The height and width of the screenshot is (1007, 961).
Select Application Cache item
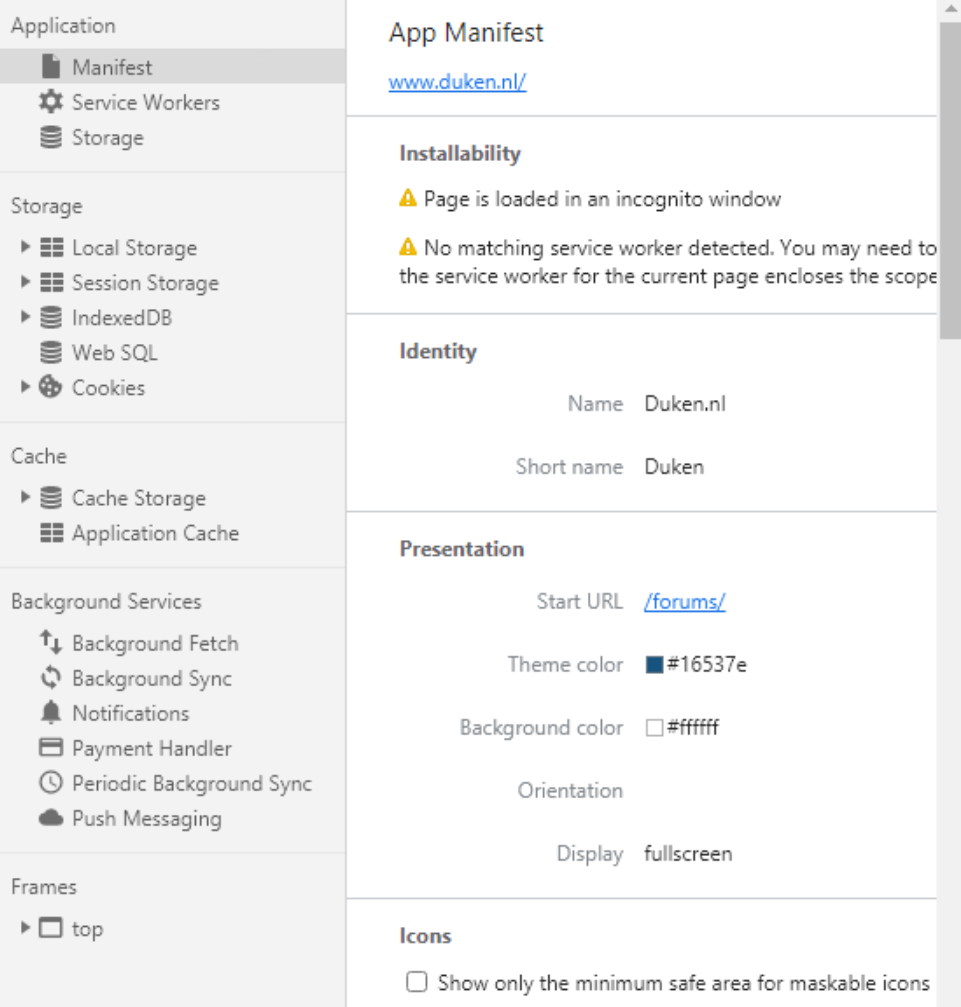click(x=173, y=532)
